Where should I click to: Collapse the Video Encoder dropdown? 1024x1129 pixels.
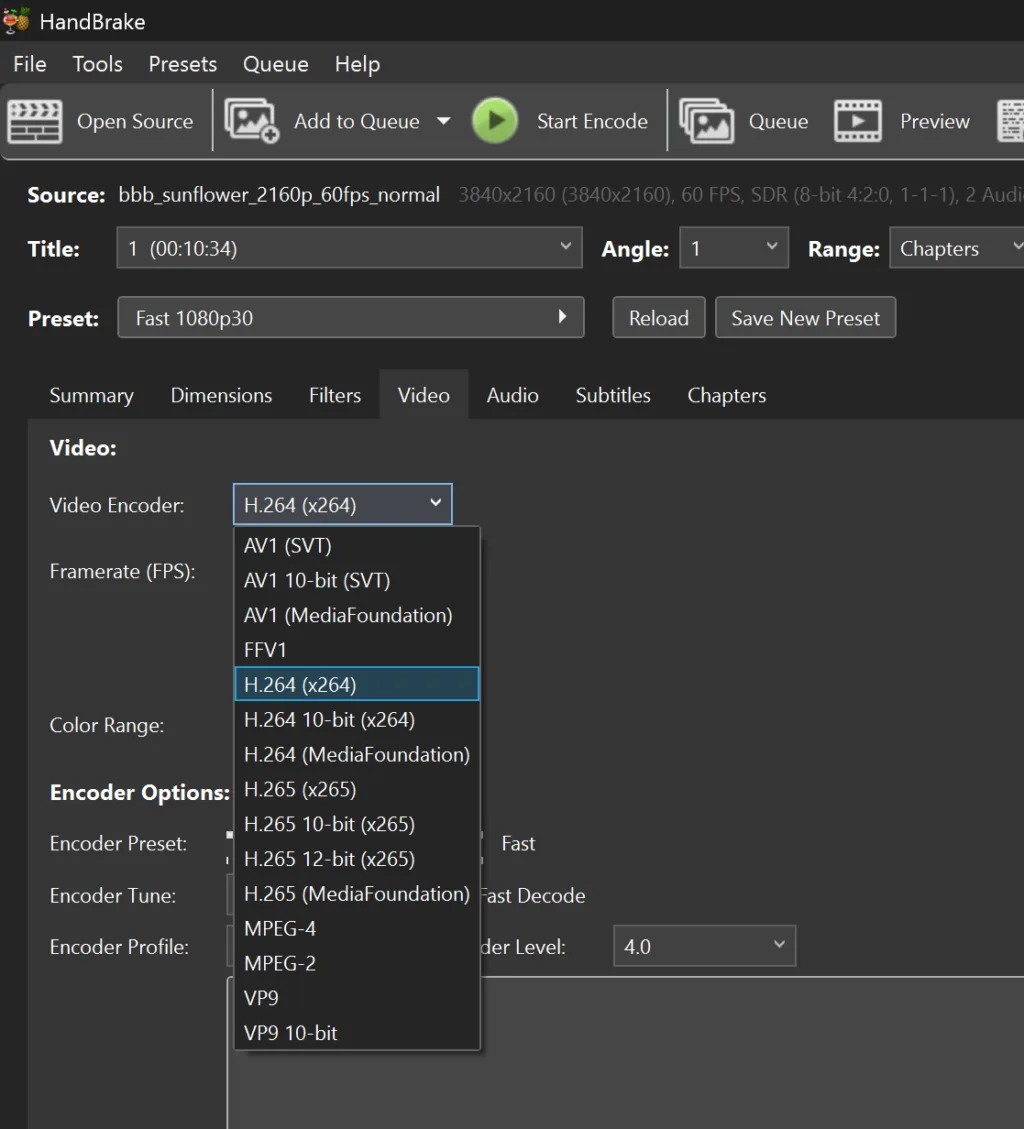[343, 504]
